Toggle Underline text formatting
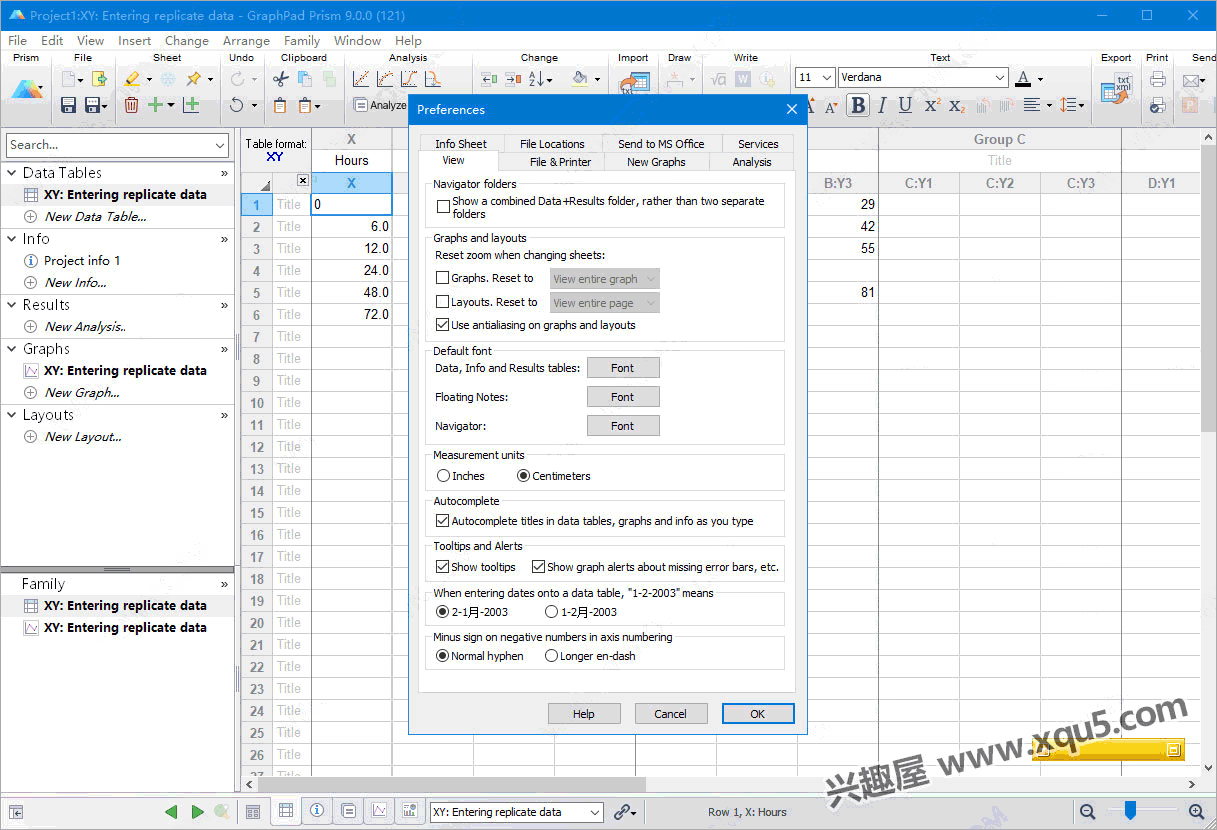Viewport: 1217px width, 830px height. point(905,105)
